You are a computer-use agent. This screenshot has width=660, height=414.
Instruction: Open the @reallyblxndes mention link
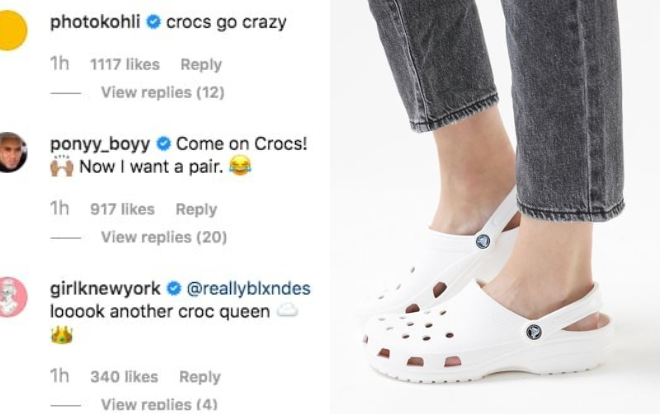coord(248,289)
